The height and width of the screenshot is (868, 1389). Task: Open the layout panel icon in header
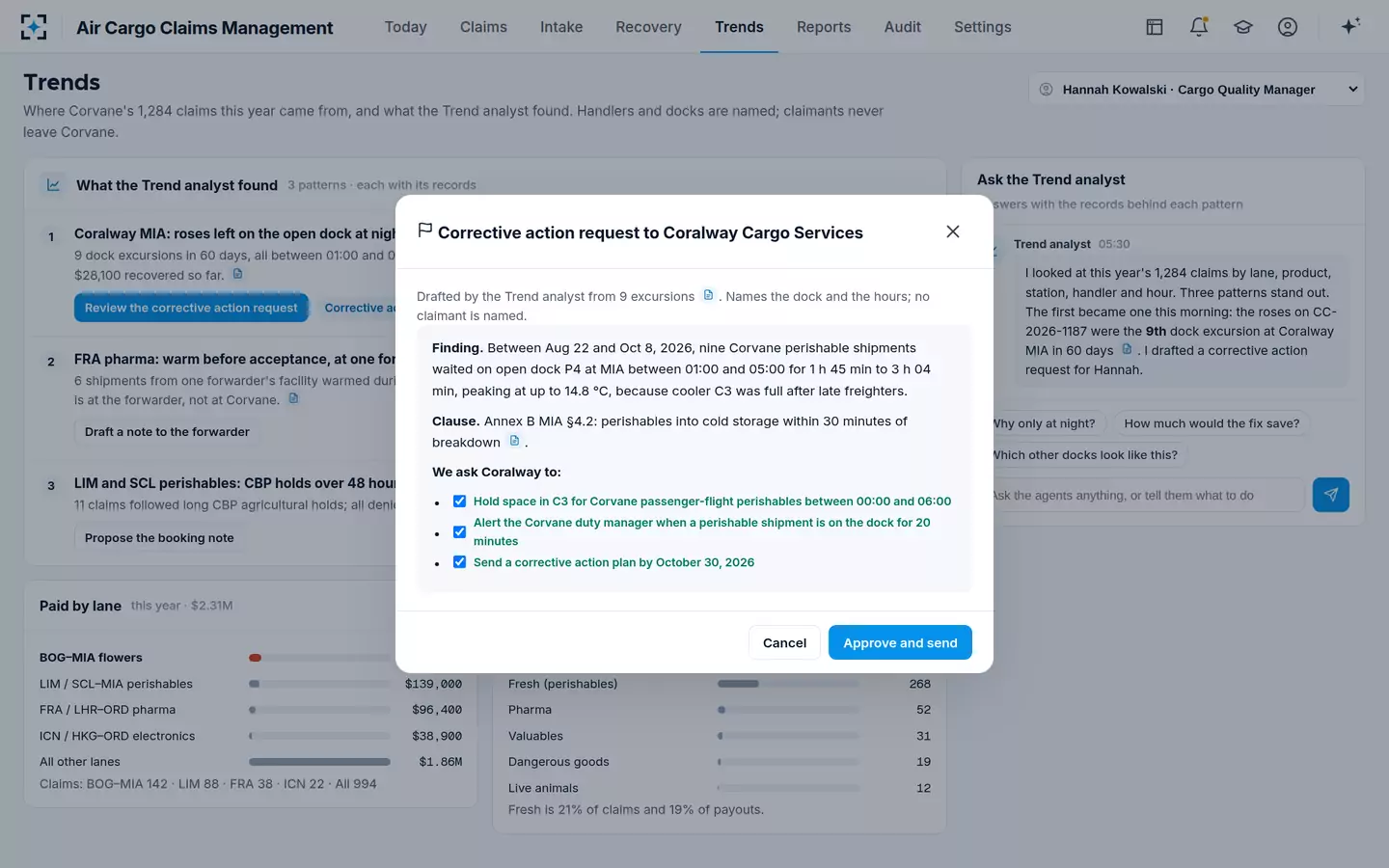[x=1155, y=27]
